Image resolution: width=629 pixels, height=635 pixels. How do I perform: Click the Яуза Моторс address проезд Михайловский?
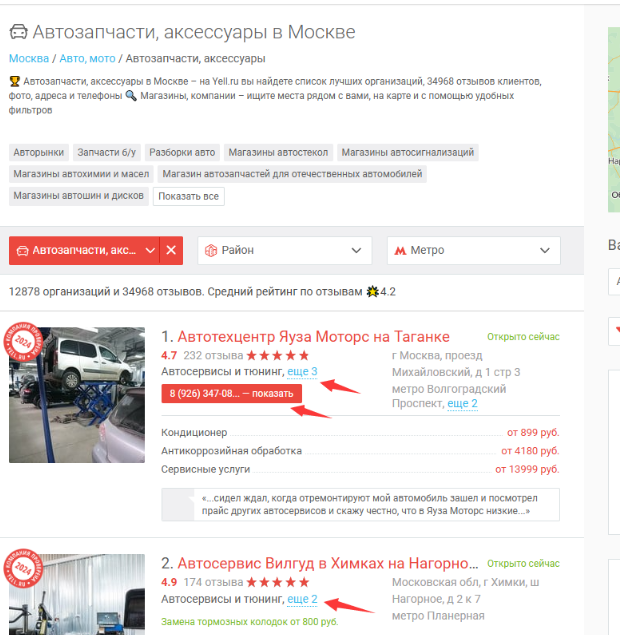click(x=456, y=364)
